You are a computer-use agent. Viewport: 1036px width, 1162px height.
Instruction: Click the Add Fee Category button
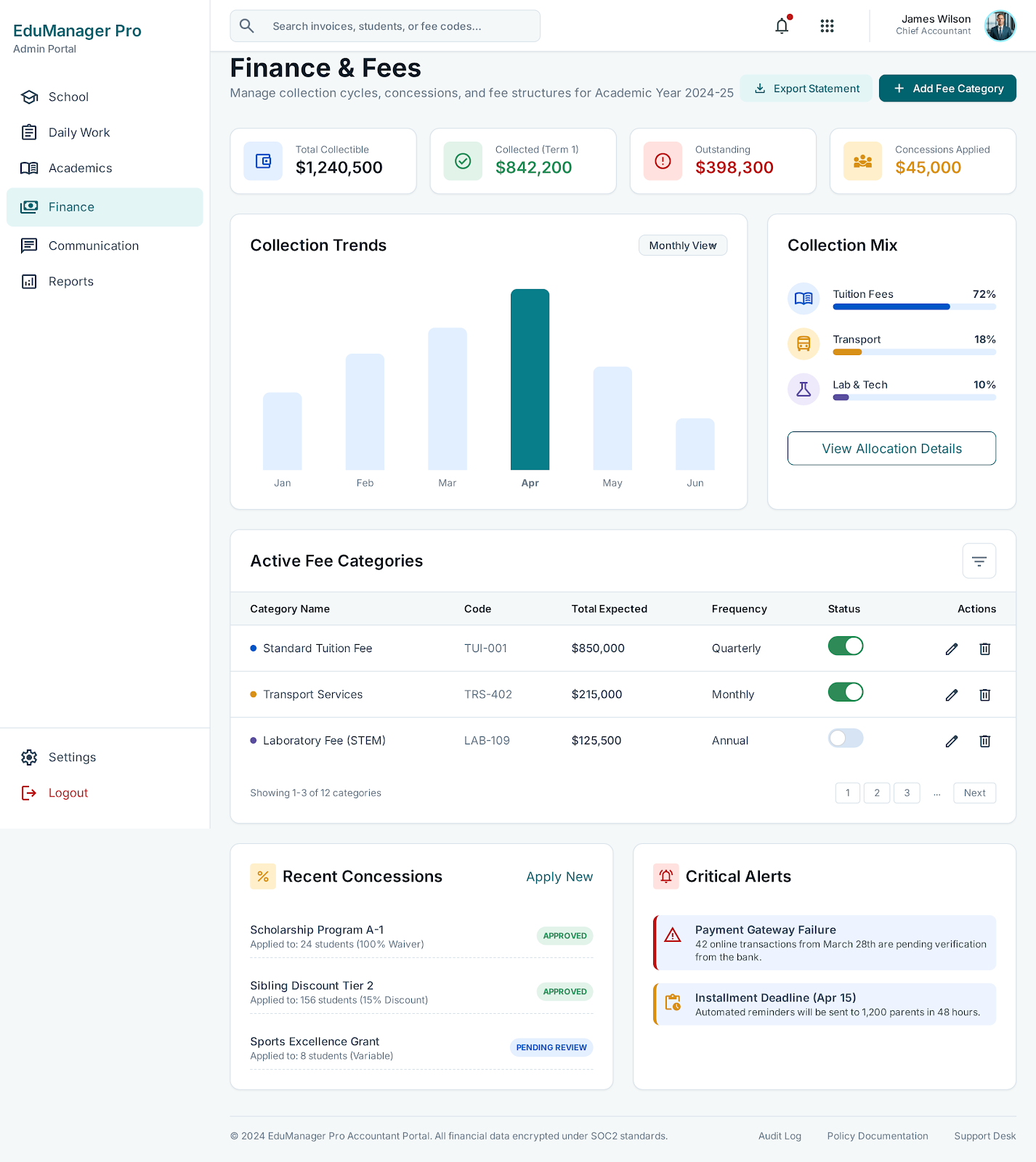pos(947,89)
